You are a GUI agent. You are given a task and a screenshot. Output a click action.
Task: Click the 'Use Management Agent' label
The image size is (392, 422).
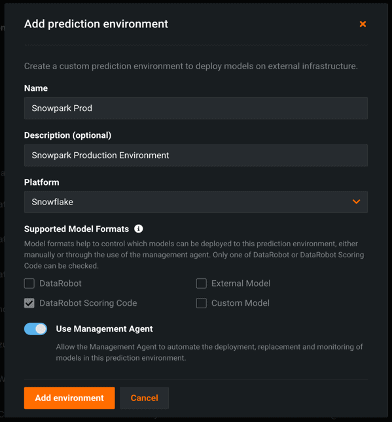(104, 329)
